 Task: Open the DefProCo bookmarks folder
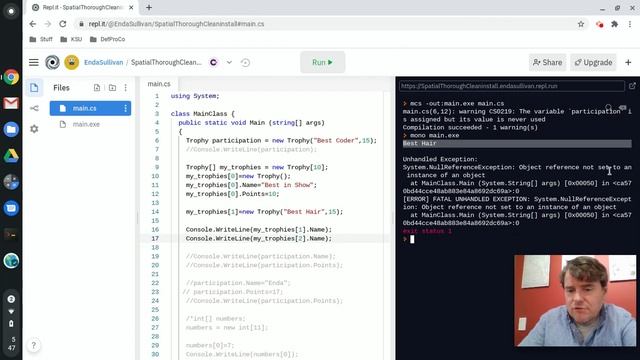click(x=107, y=39)
